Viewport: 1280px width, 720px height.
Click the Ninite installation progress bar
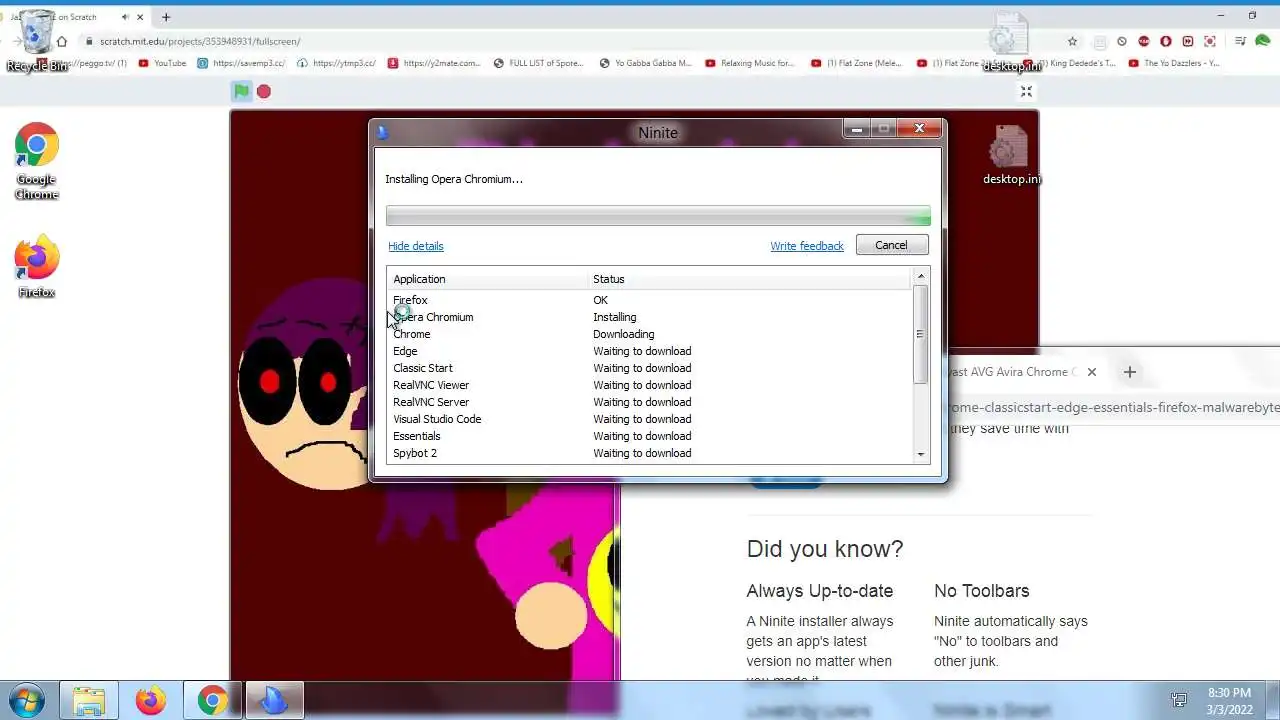click(658, 217)
